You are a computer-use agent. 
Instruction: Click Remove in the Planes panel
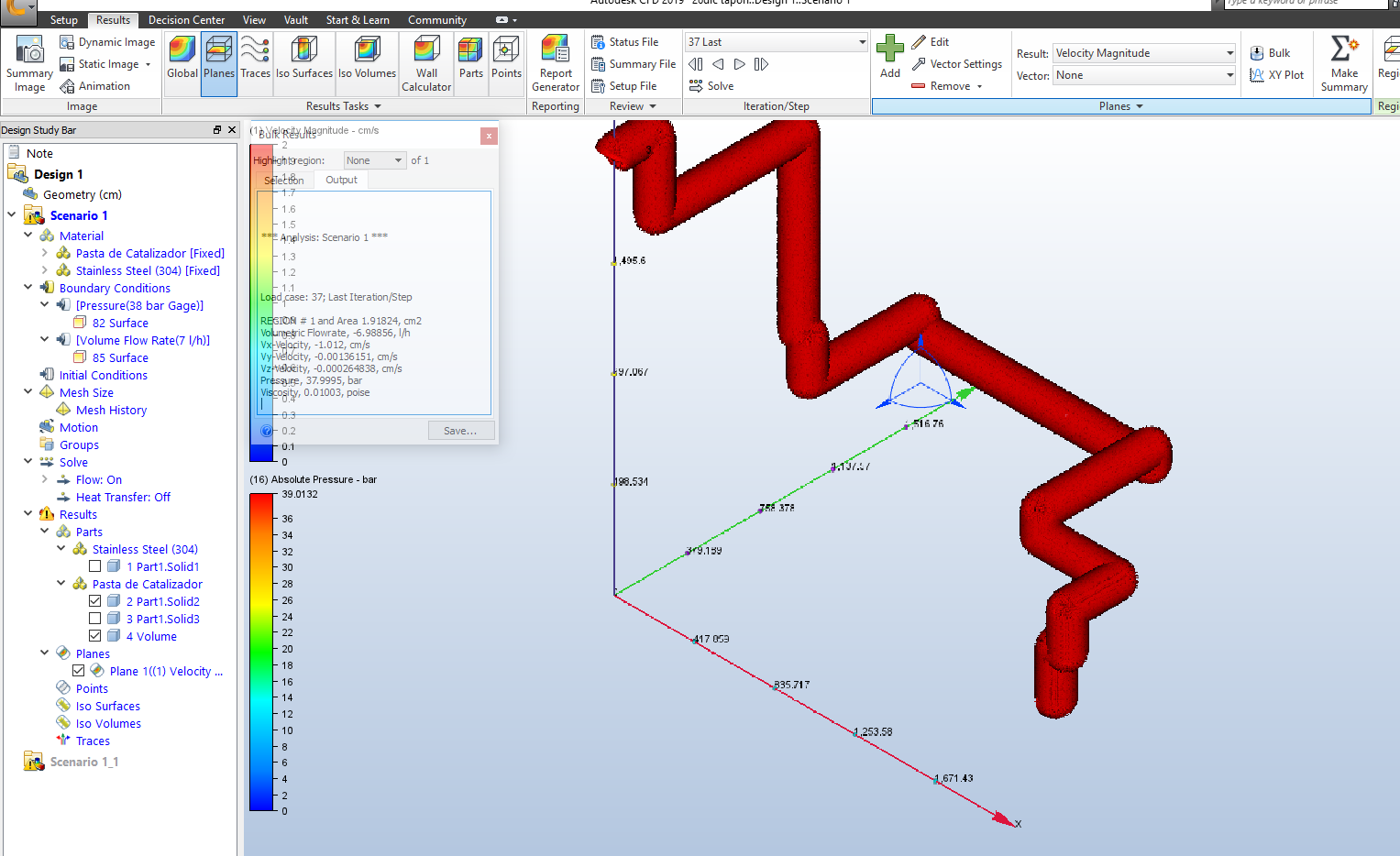click(x=947, y=86)
